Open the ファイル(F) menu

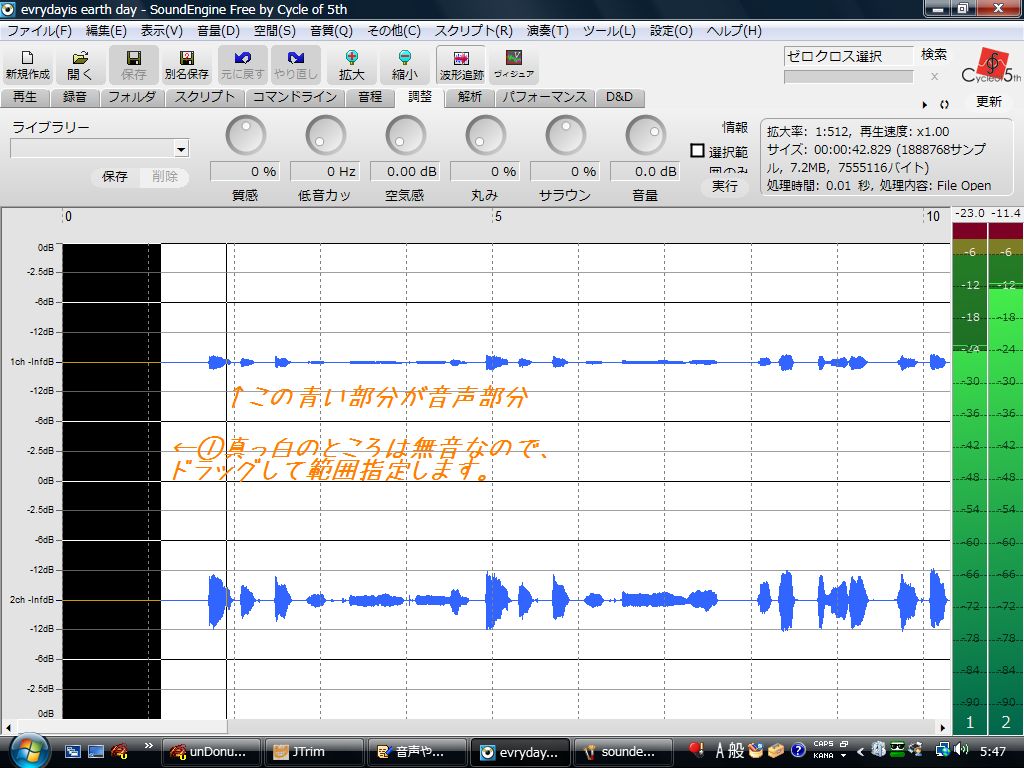point(39,31)
